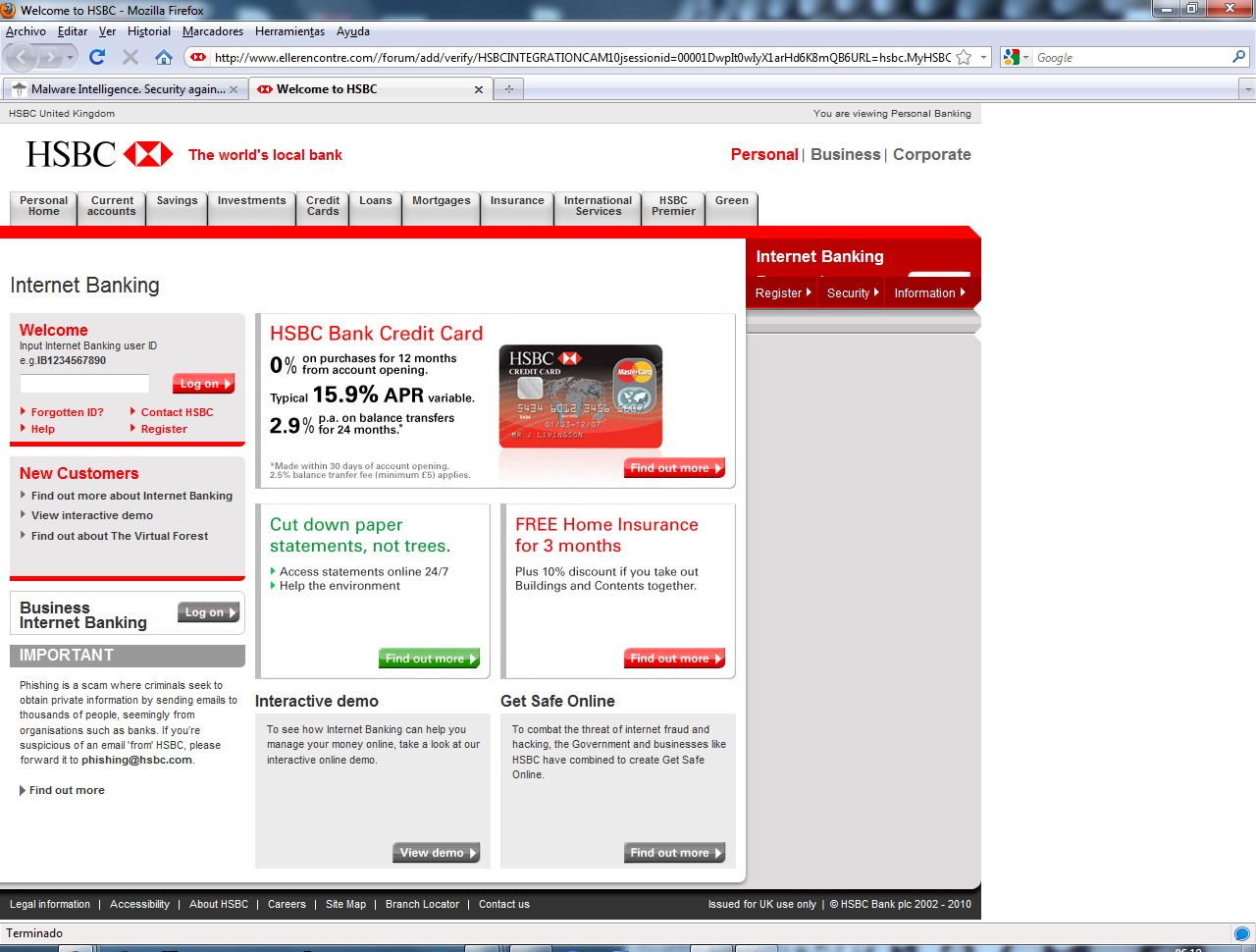Click Find out more on the credit card offer

[x=675, y=468]
